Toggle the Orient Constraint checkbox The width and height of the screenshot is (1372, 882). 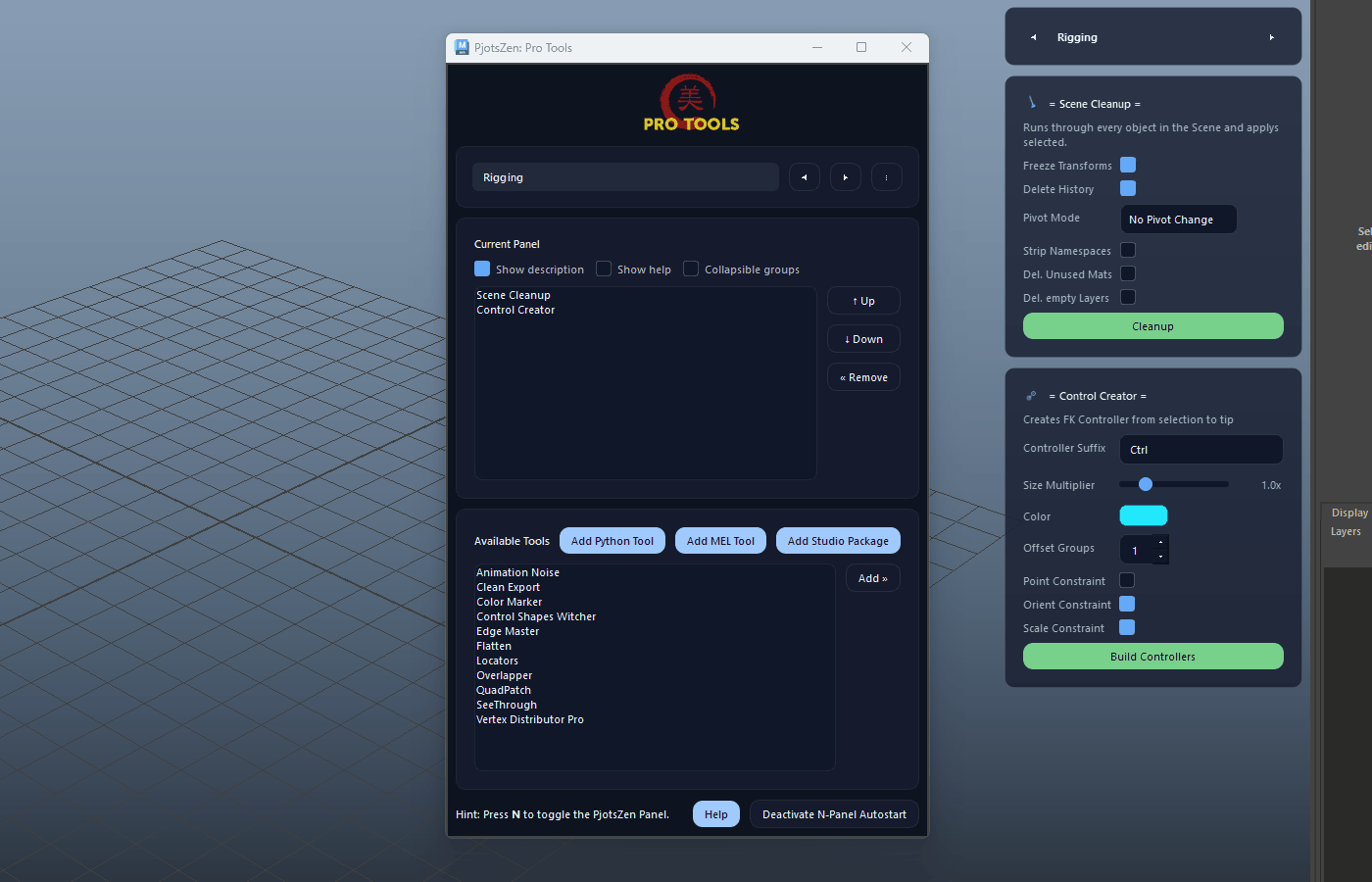(x=1127, y=604)
